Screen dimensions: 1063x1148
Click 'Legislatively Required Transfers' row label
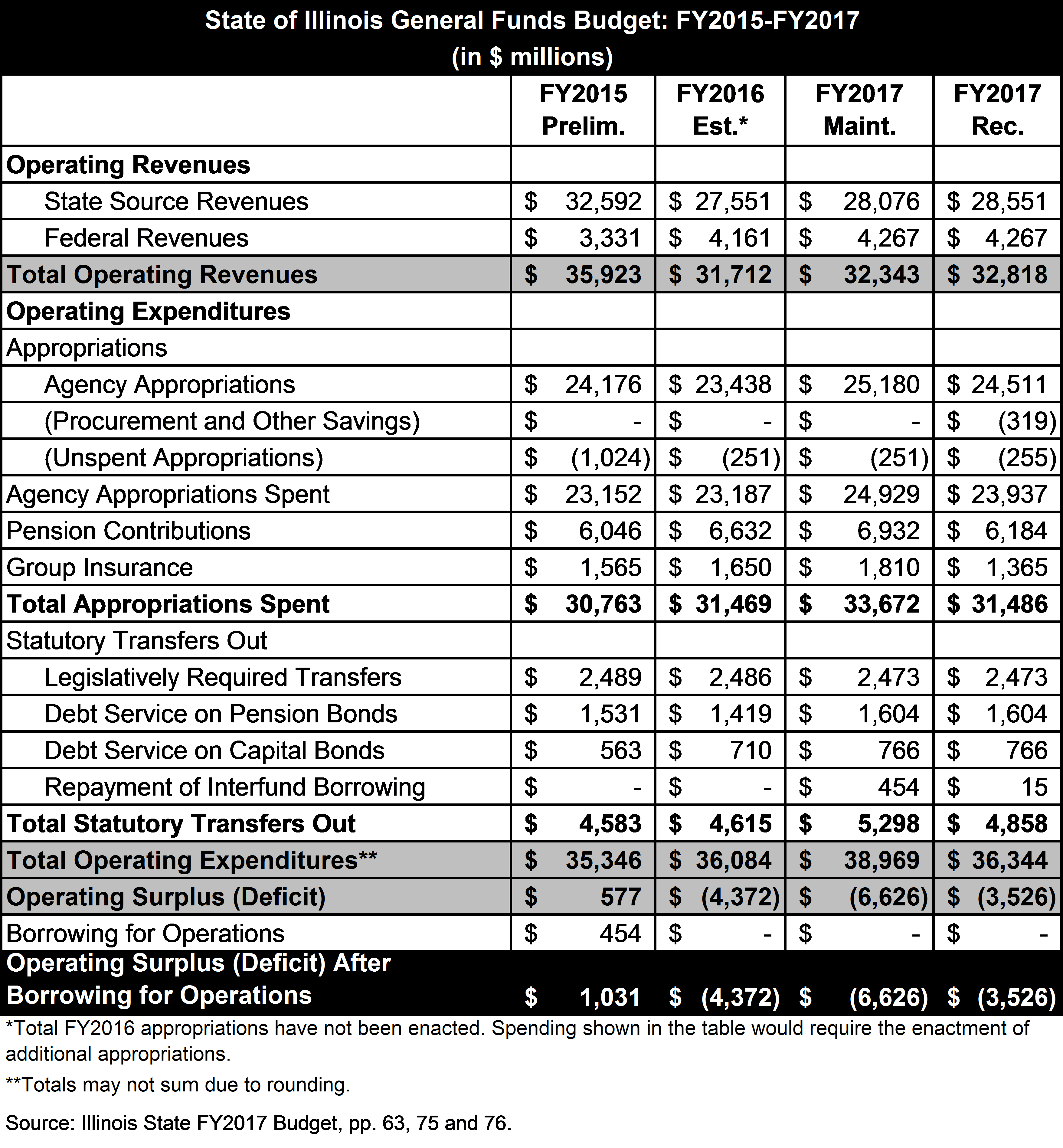tap(223, 678)
